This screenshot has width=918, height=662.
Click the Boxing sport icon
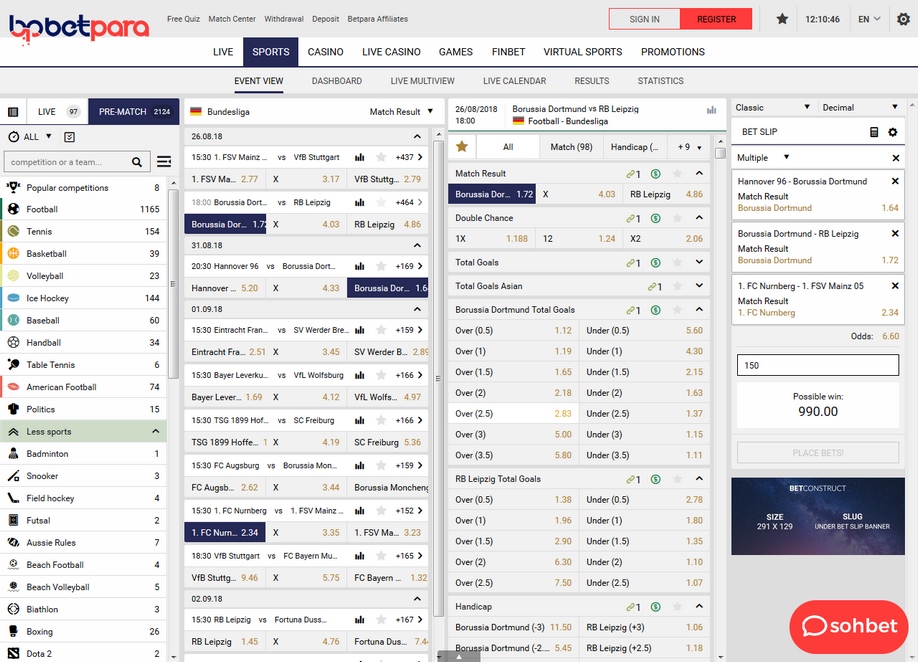coord(13,632)
